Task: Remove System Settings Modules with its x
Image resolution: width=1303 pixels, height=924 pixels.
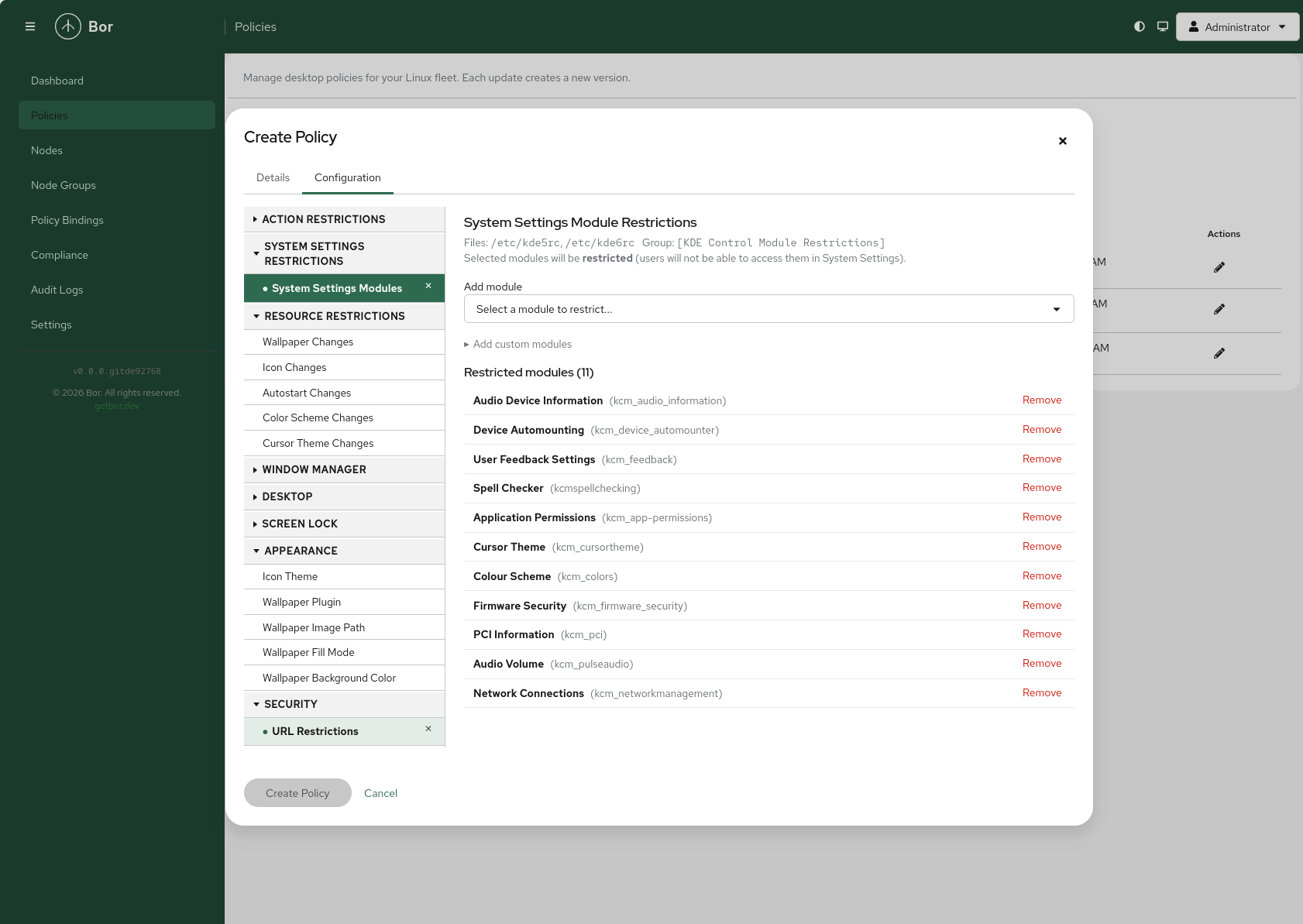Action: [x=428, y=286]
